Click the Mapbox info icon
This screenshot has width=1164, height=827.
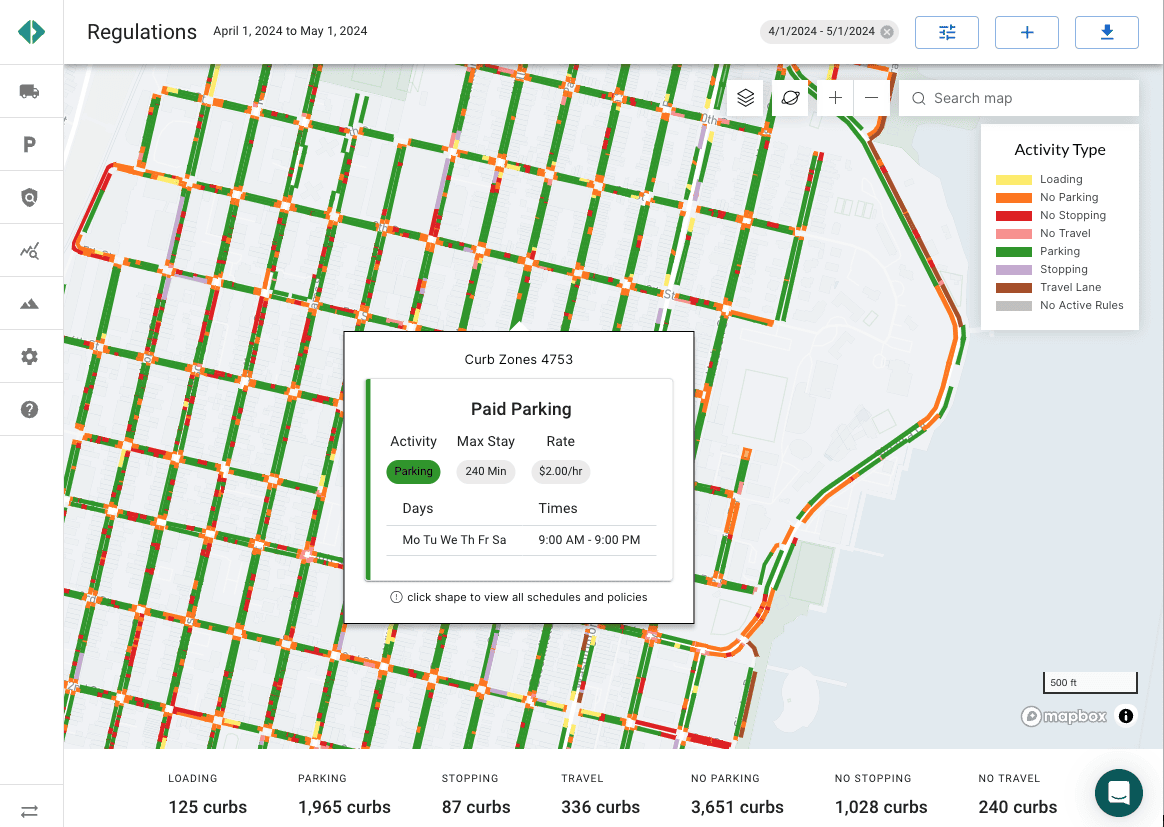pos(1126,716)
